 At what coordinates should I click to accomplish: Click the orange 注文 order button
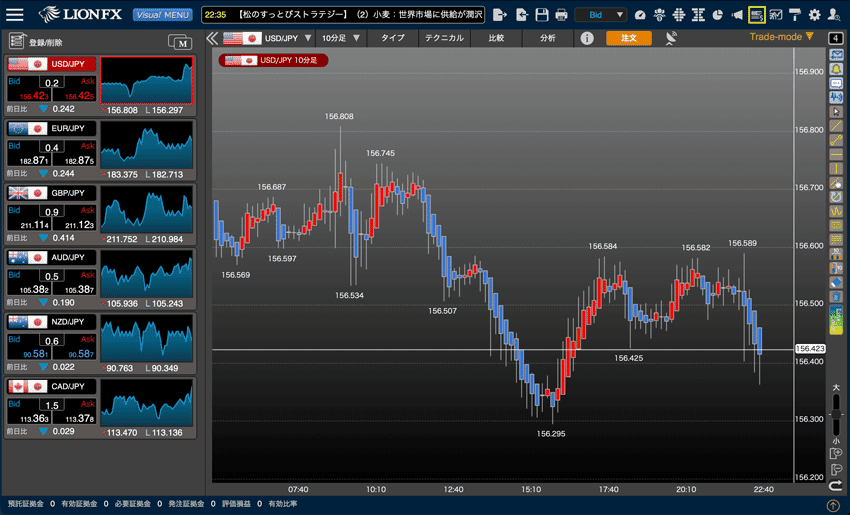point(629,38)
